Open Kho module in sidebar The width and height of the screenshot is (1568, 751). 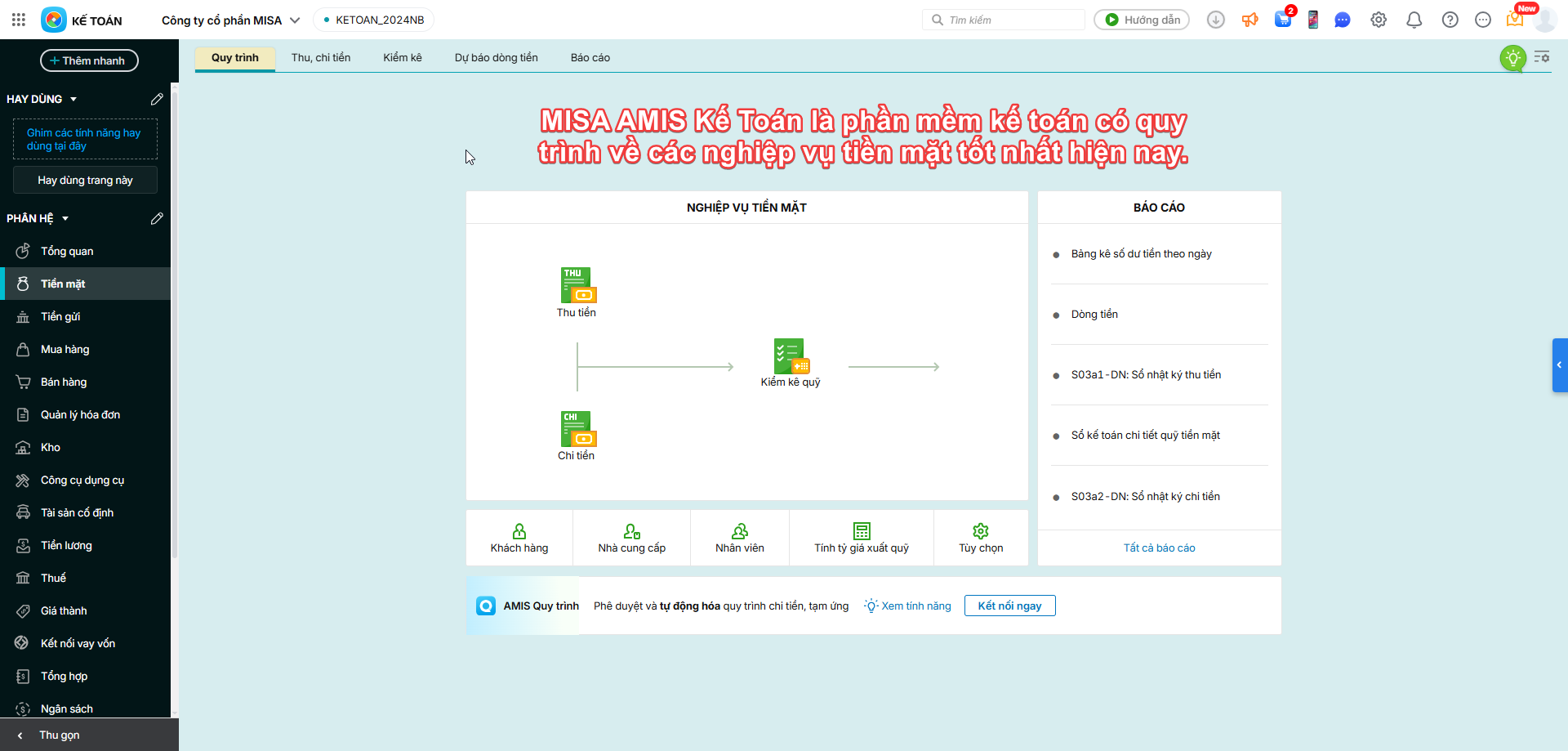point(85,447)
